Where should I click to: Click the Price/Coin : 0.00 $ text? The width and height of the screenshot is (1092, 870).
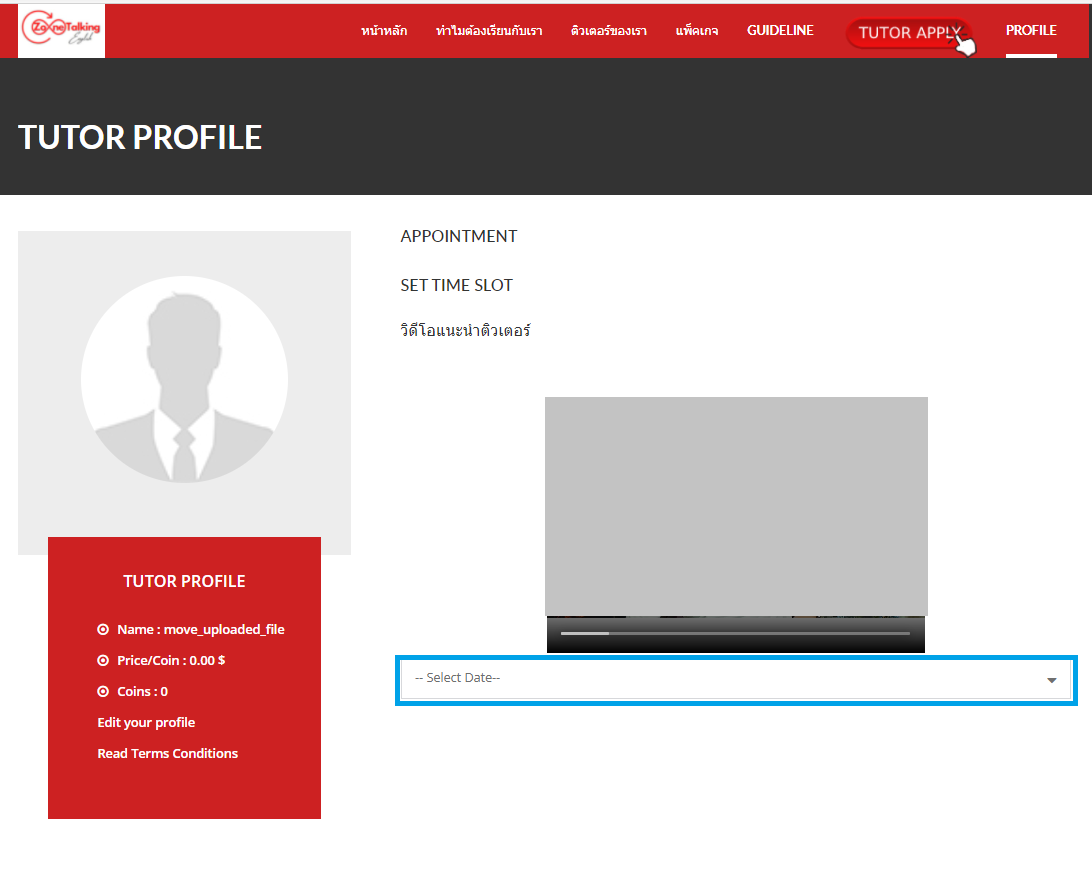171,660
